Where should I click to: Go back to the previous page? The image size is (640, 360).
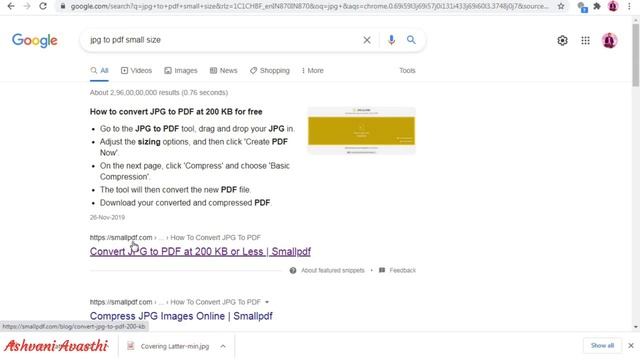pyautogui.click(x=11, y=6)
